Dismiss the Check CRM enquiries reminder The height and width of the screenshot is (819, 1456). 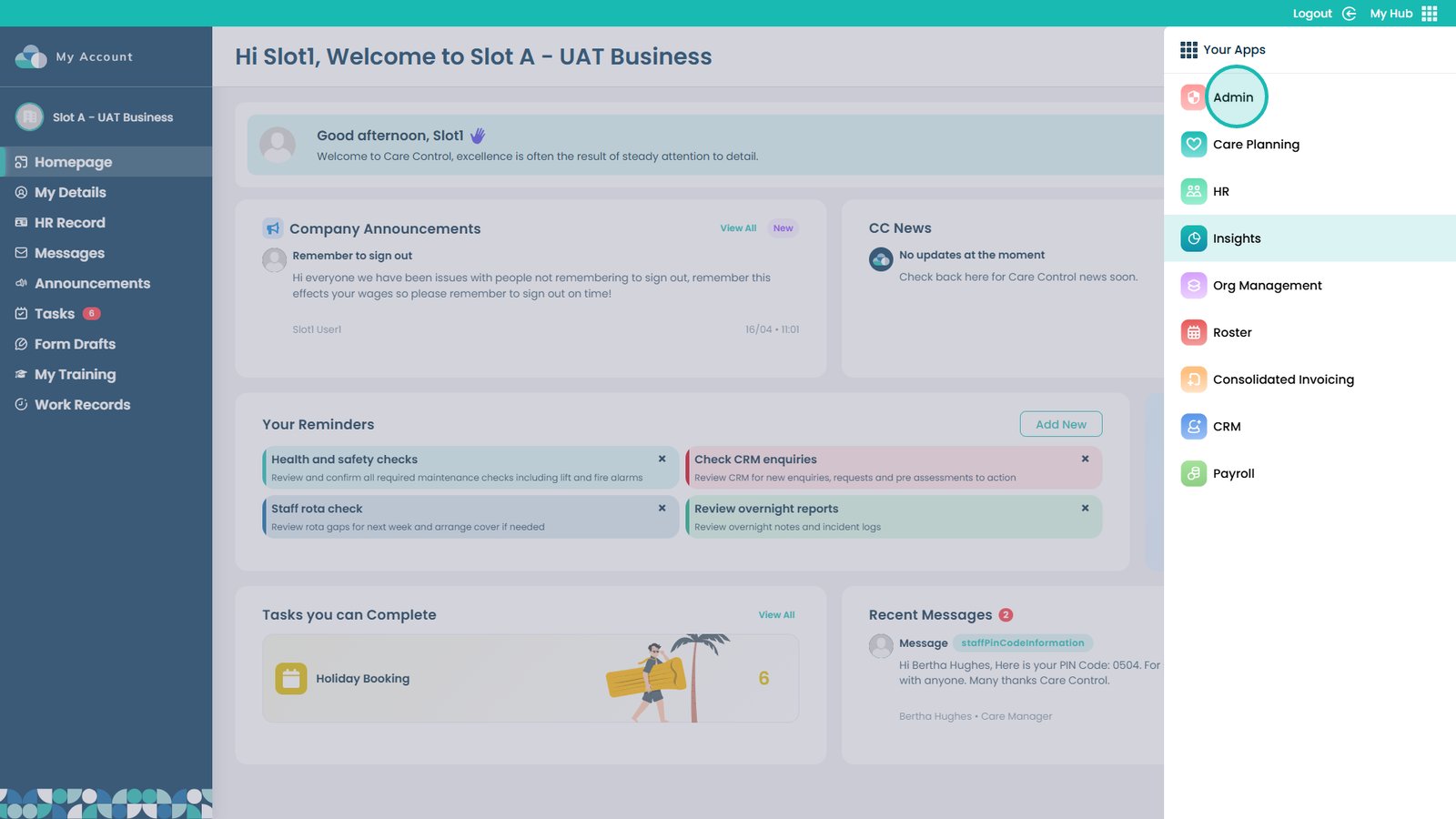pyautogui.click(x=1085, y=460)
